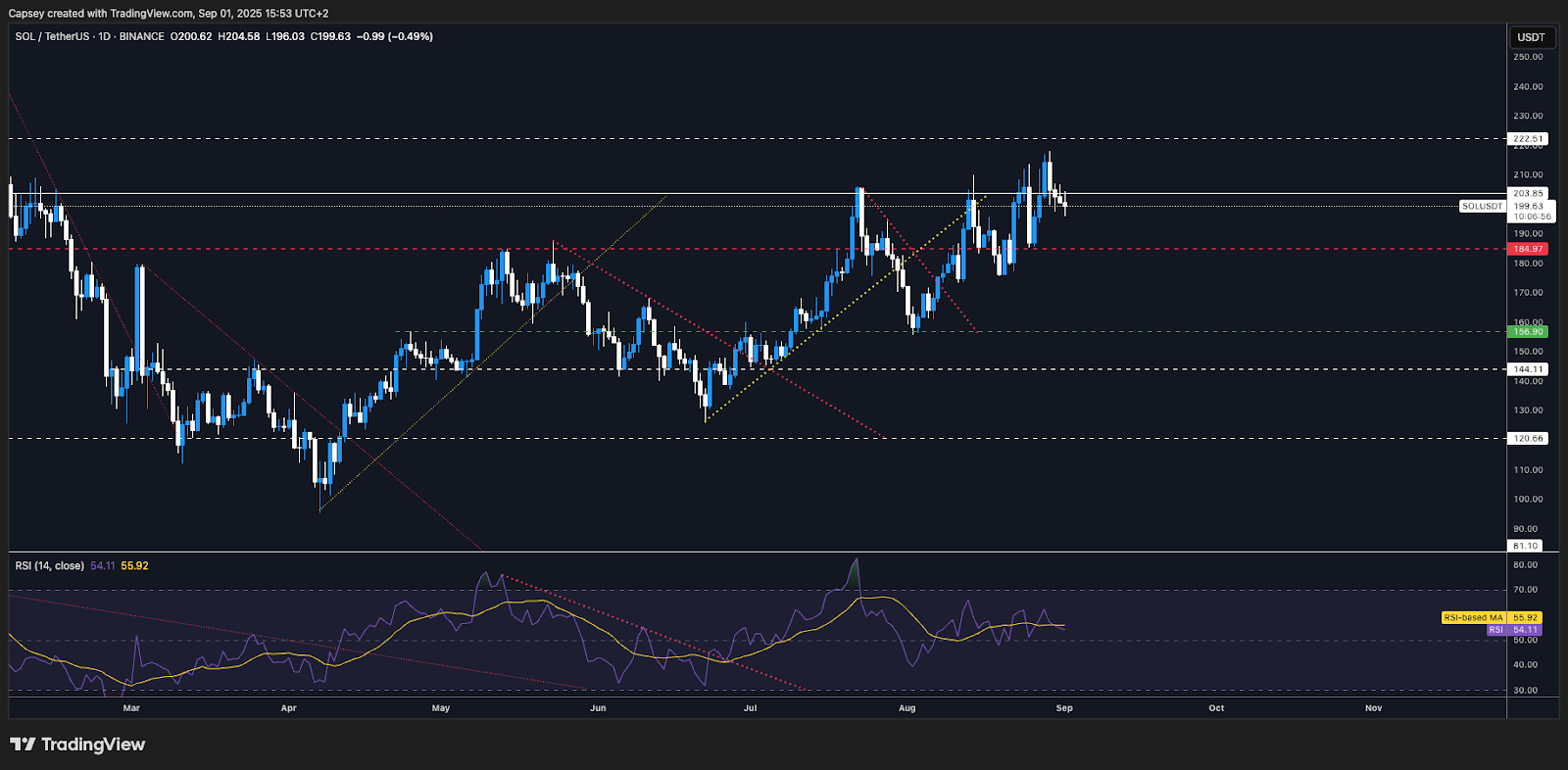This screenshot has width=1568, height=770.
Task: Click the 120.66 price level label
Action: tap(1528, 439)
